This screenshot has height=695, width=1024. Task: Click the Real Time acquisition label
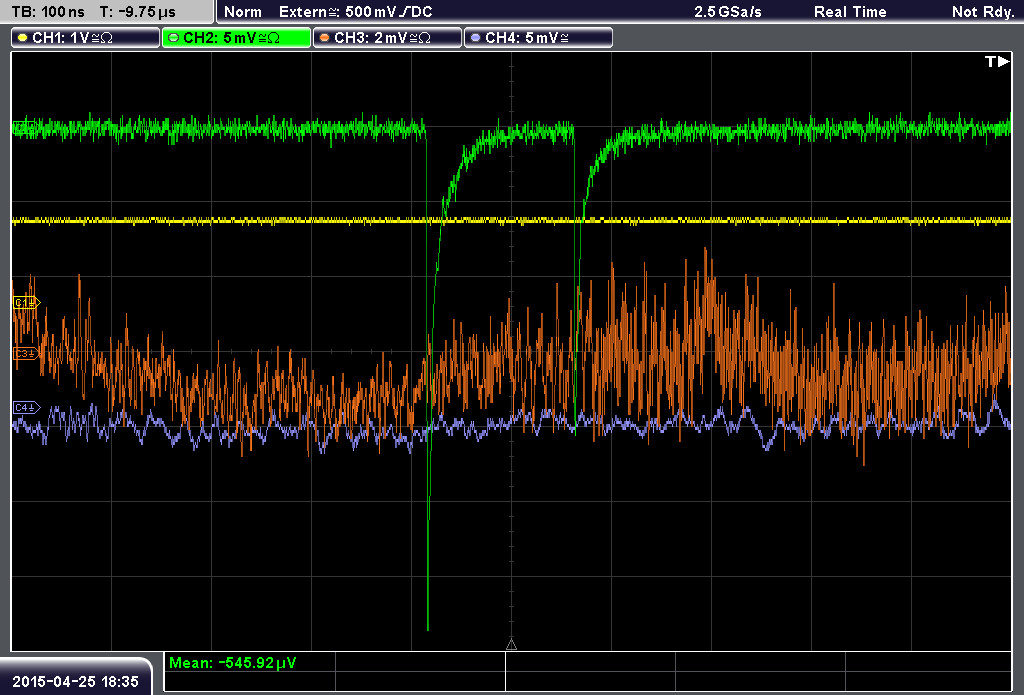pos(850,12)
